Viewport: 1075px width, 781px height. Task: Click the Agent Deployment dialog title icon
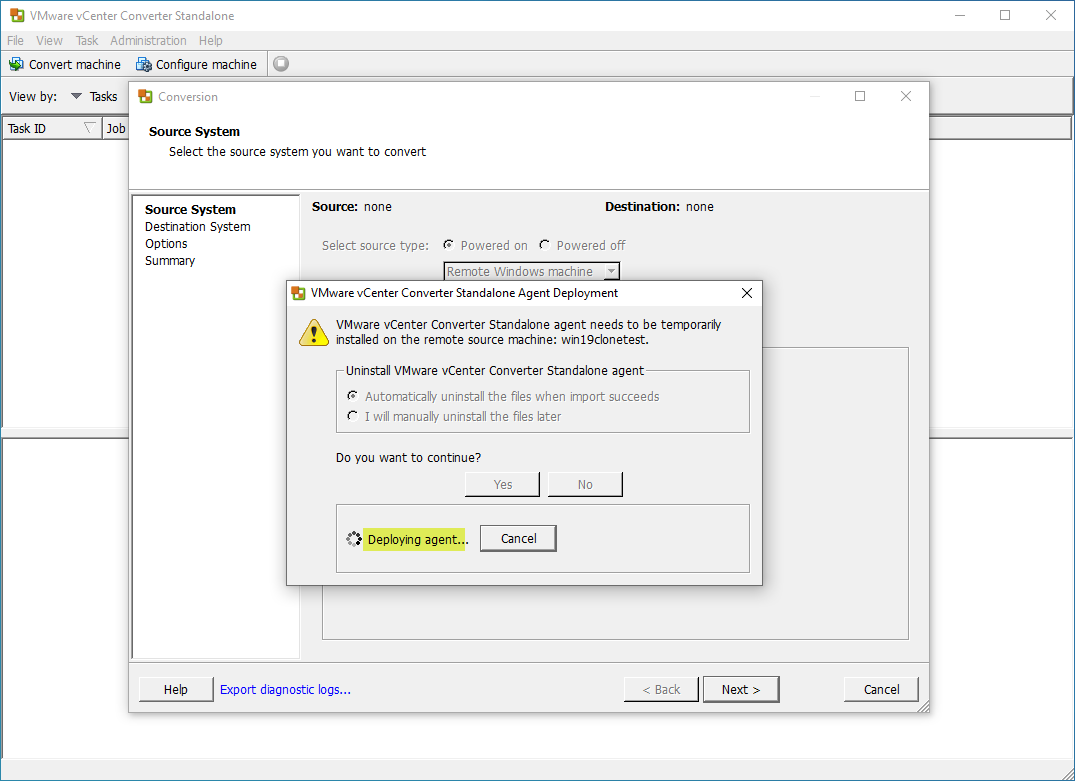pos(298,293)
